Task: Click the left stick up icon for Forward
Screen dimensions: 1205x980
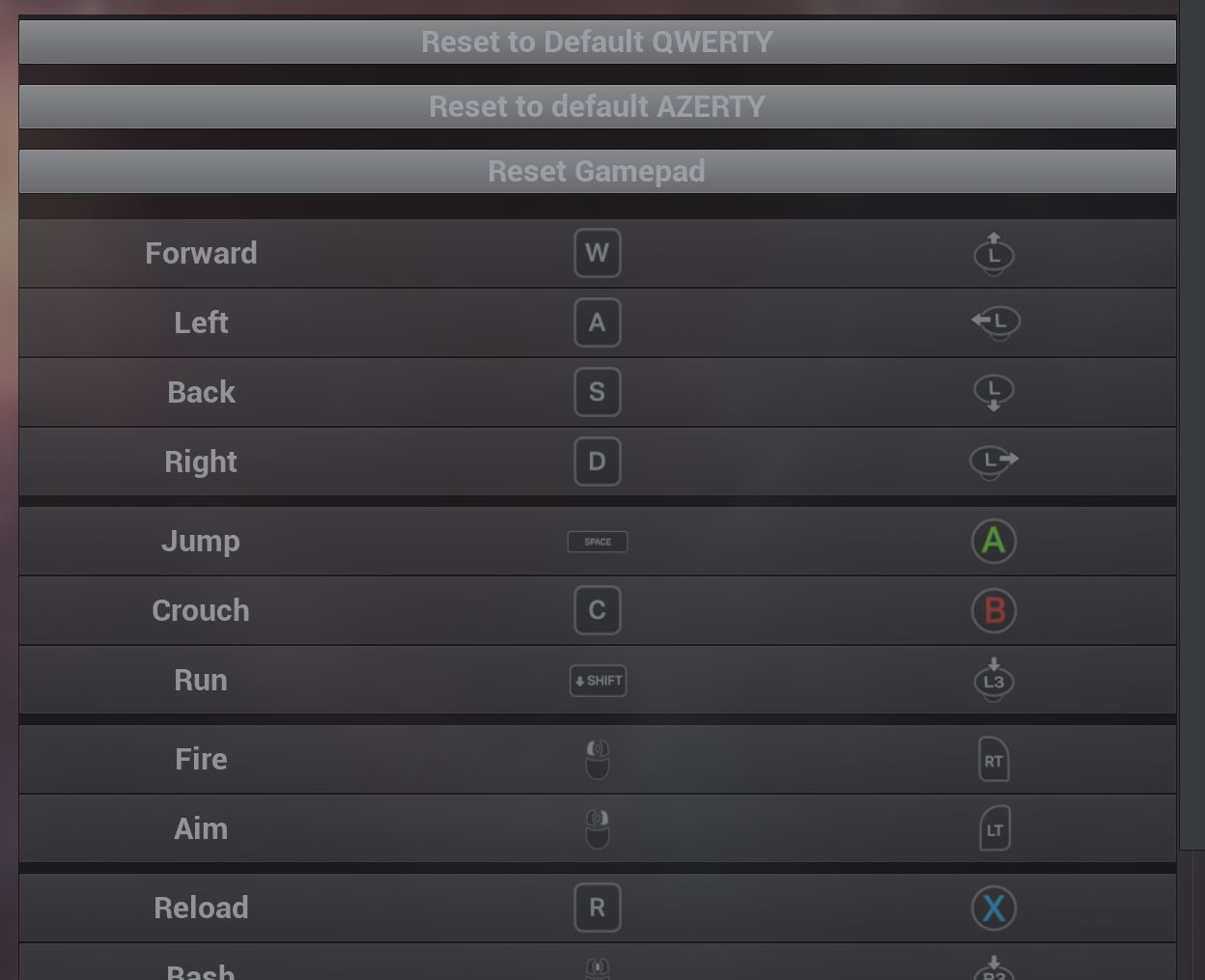Action: 994,254
